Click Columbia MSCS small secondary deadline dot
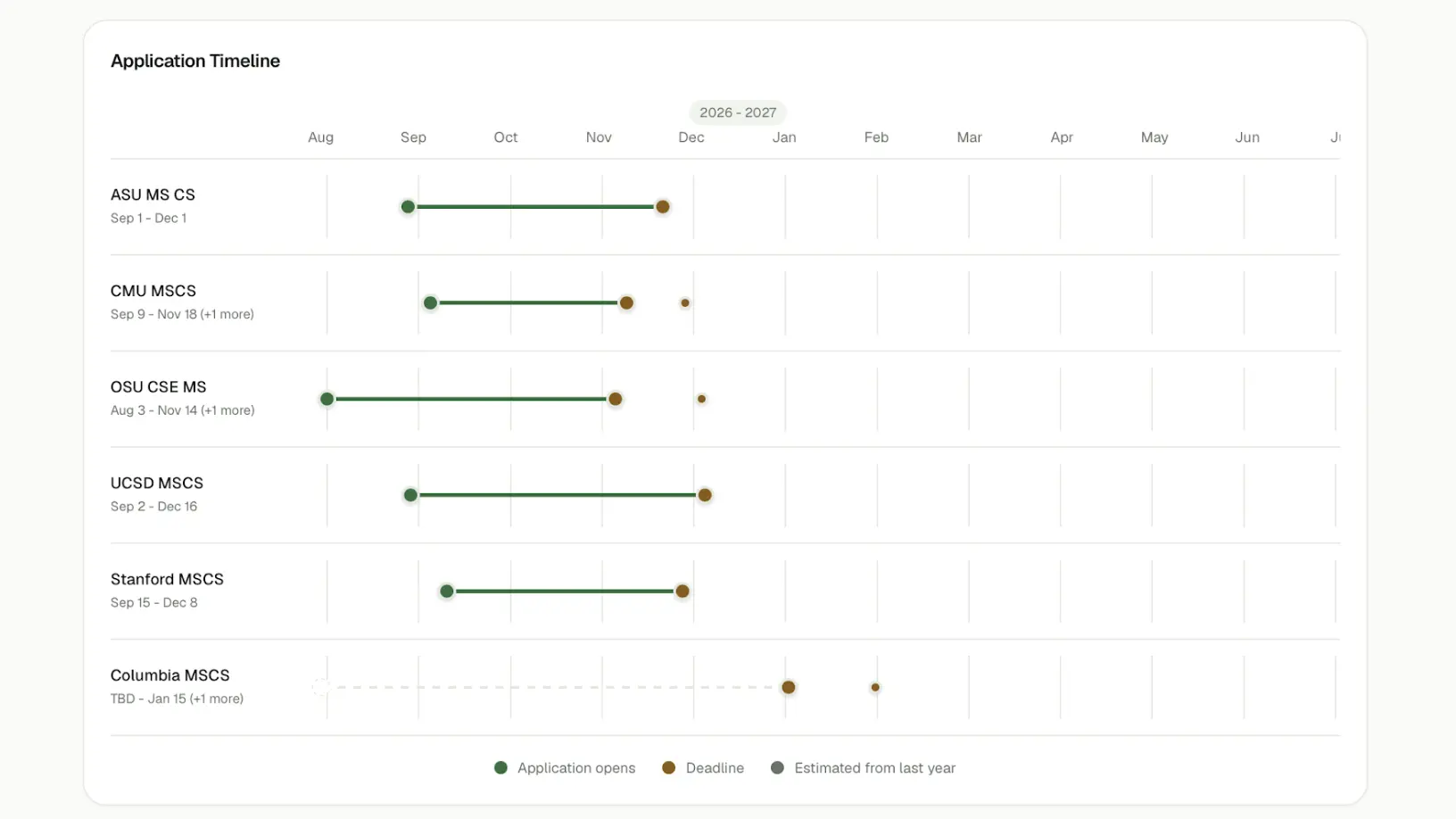This screenshot has width=1456, height=819. (875, 687)
